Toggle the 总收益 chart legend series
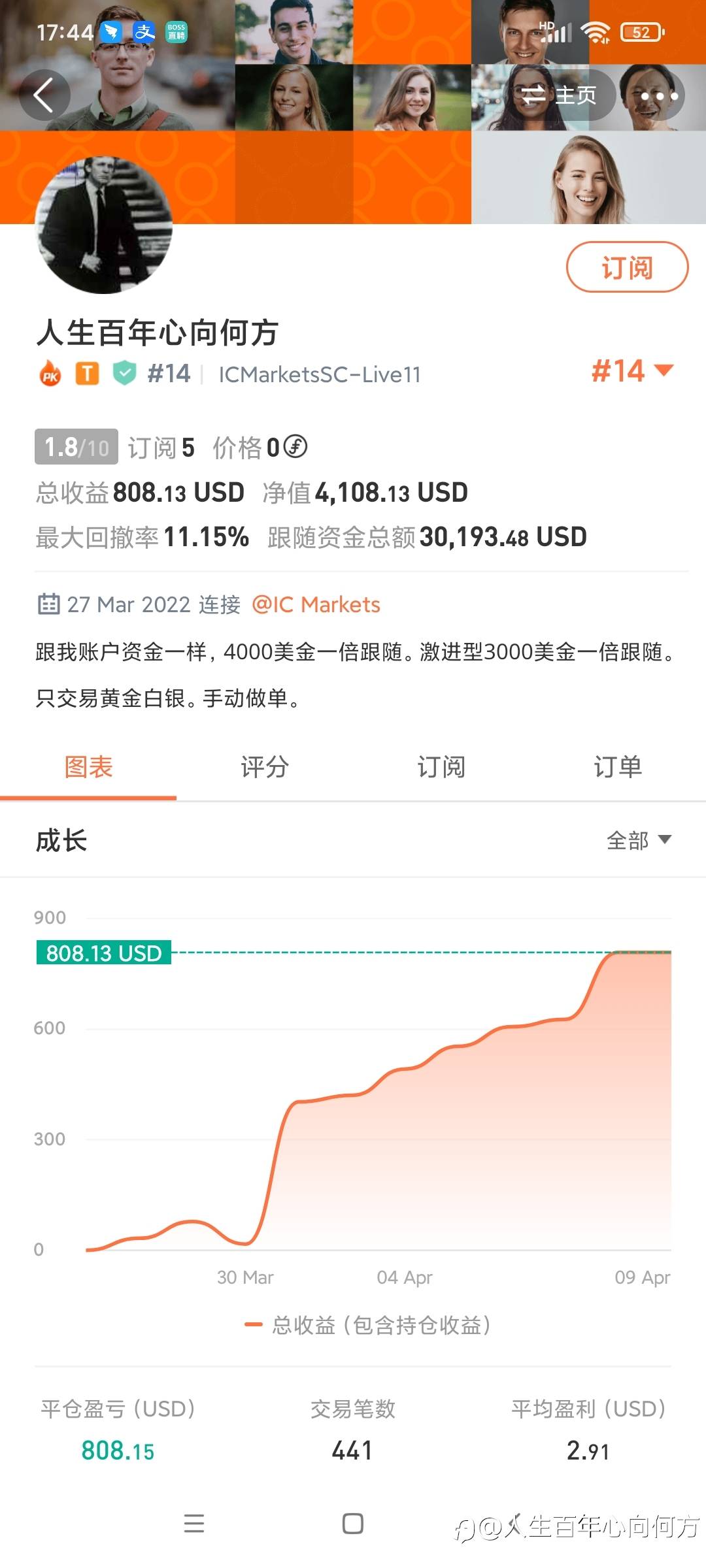The height and width of the screenshot is (1568, 706). (367, 1325)
